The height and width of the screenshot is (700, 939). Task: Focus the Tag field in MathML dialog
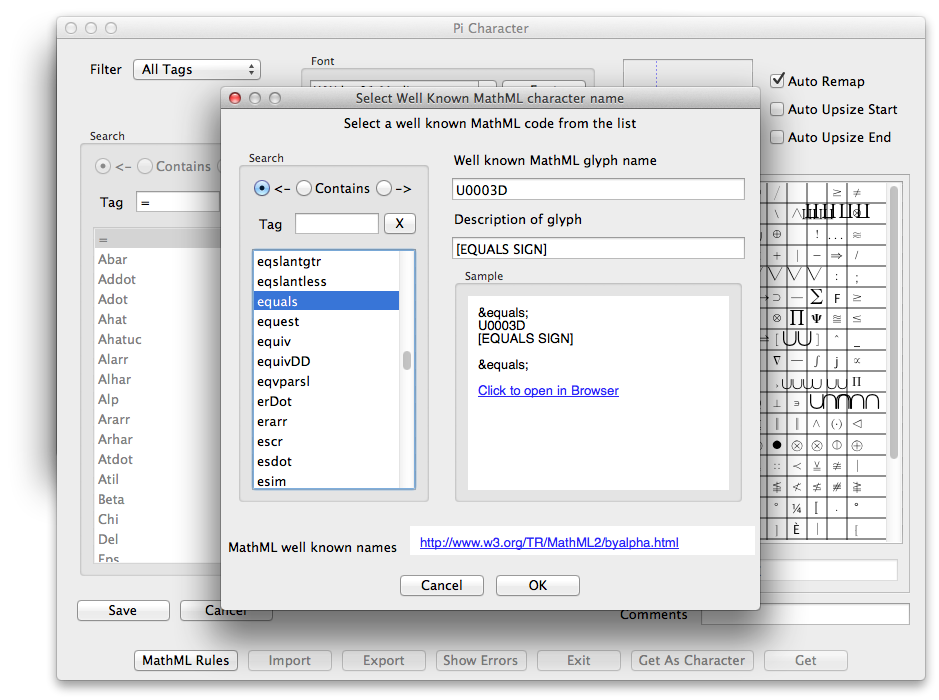337,224
